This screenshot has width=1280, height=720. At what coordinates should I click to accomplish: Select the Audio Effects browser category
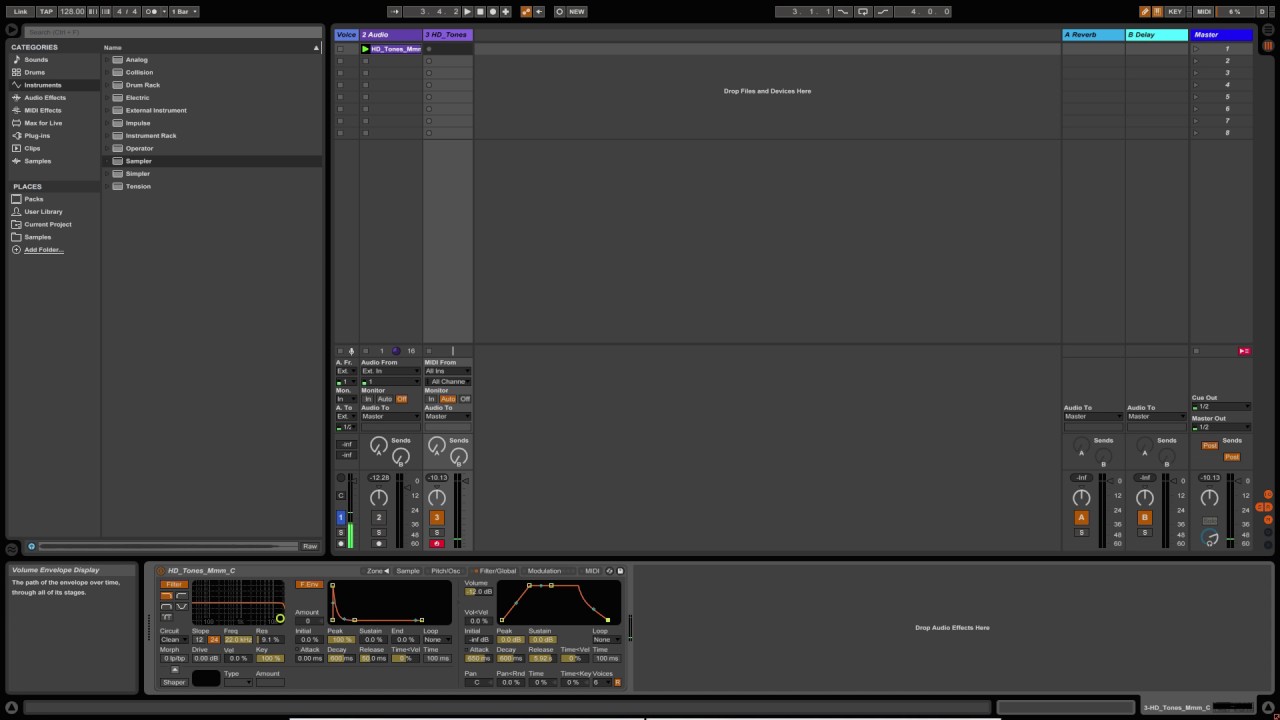(x=45, y=98)
